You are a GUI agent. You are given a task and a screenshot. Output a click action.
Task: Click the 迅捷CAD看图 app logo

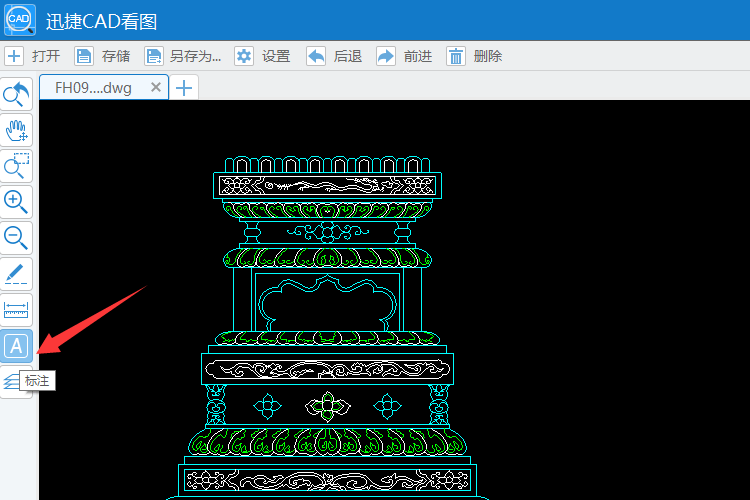click(x=20, y=20)
